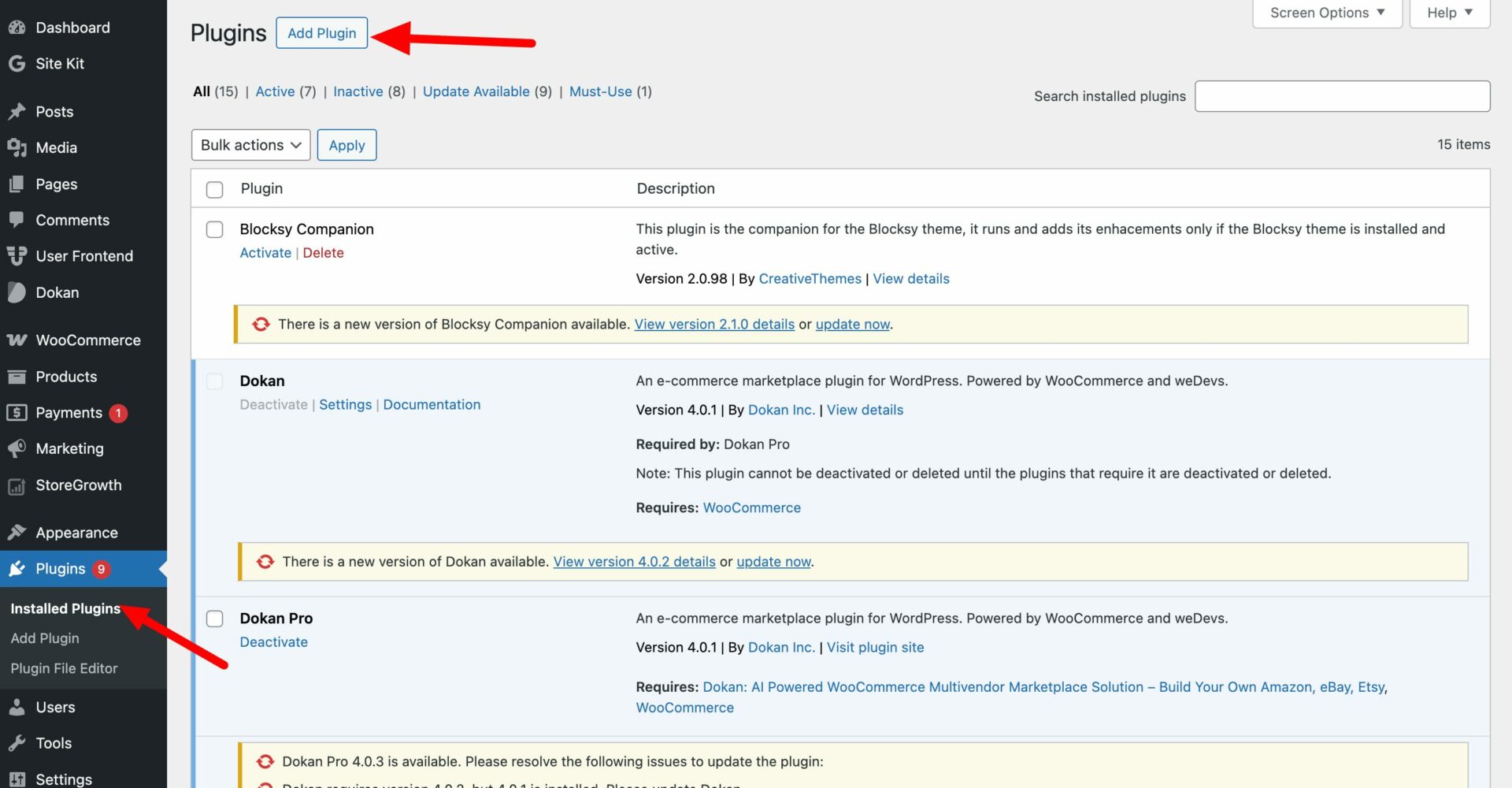The image size is (1512, 788).
Task: Expand the Help panel
Action: pos(1449,13)
